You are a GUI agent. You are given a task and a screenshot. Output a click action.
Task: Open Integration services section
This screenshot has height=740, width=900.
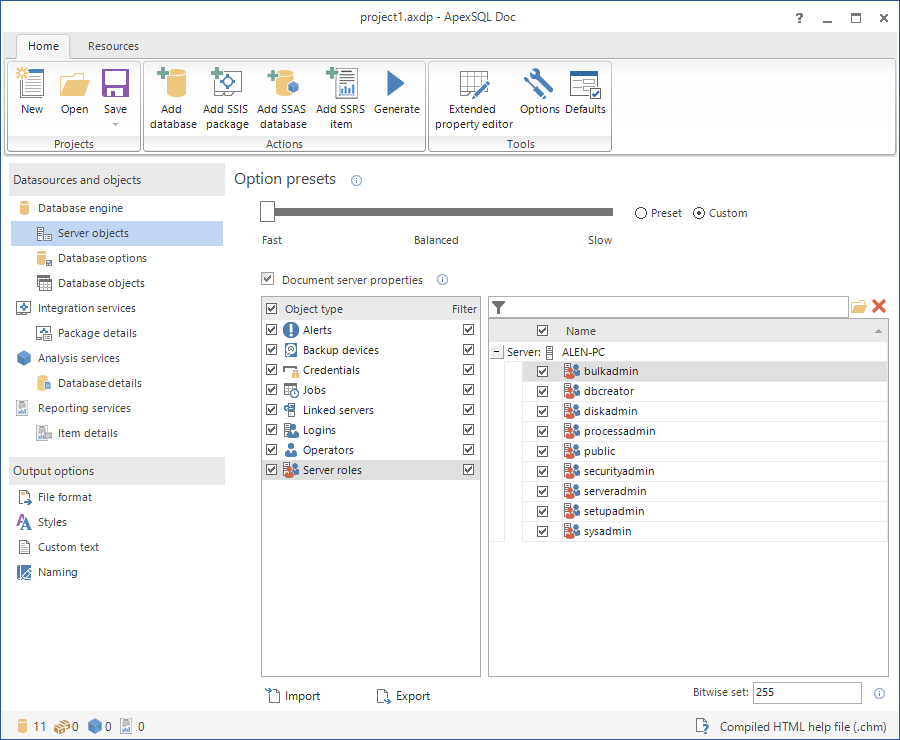87,308
